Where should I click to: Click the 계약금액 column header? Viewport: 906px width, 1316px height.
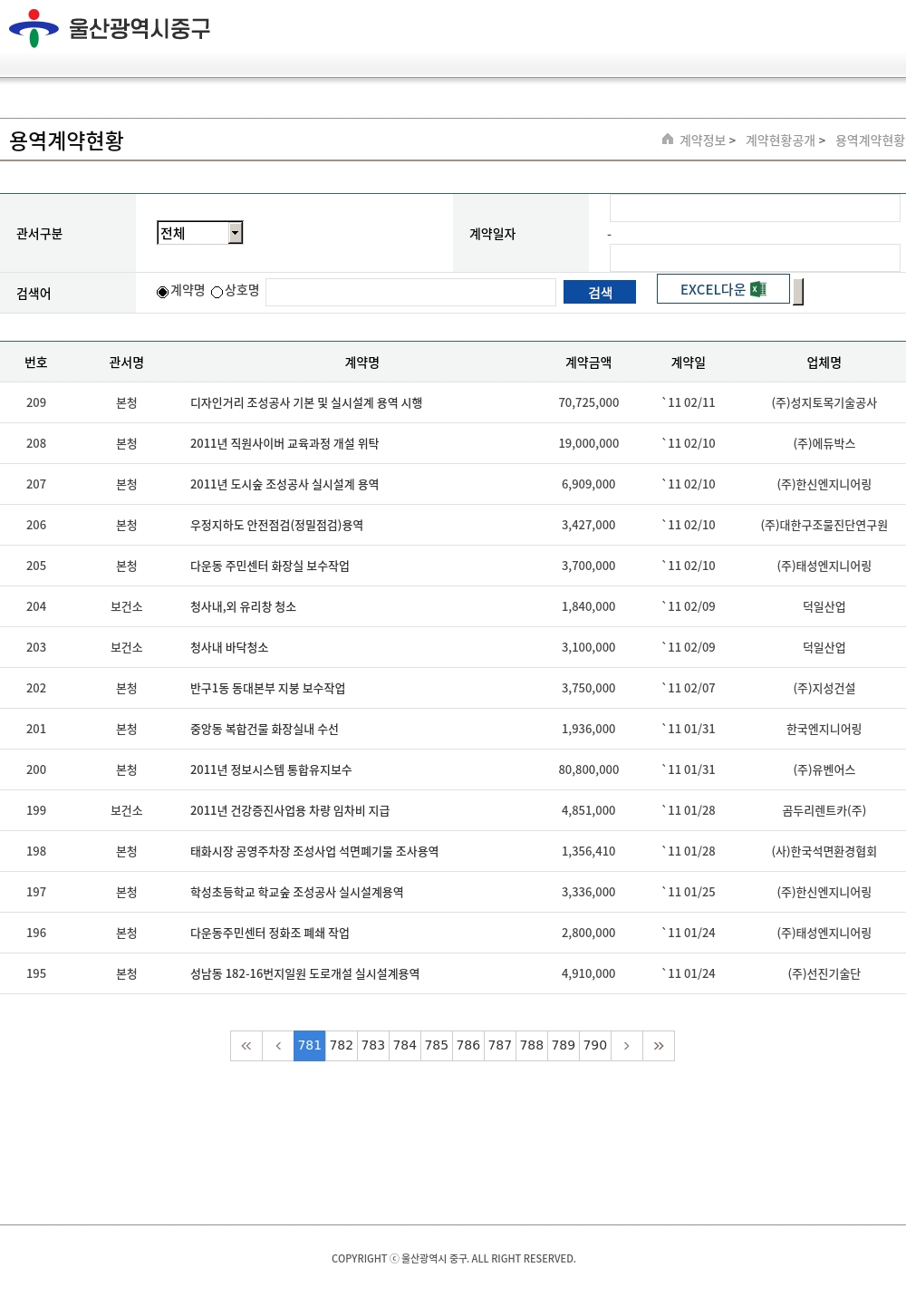point(588,363)
